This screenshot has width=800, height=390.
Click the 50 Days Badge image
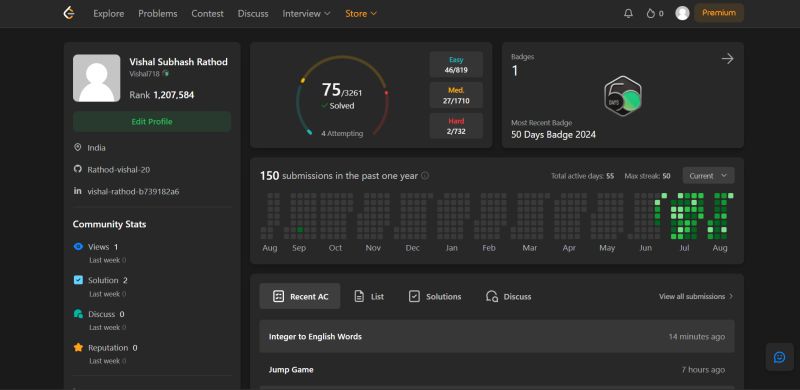click(623, 96)
